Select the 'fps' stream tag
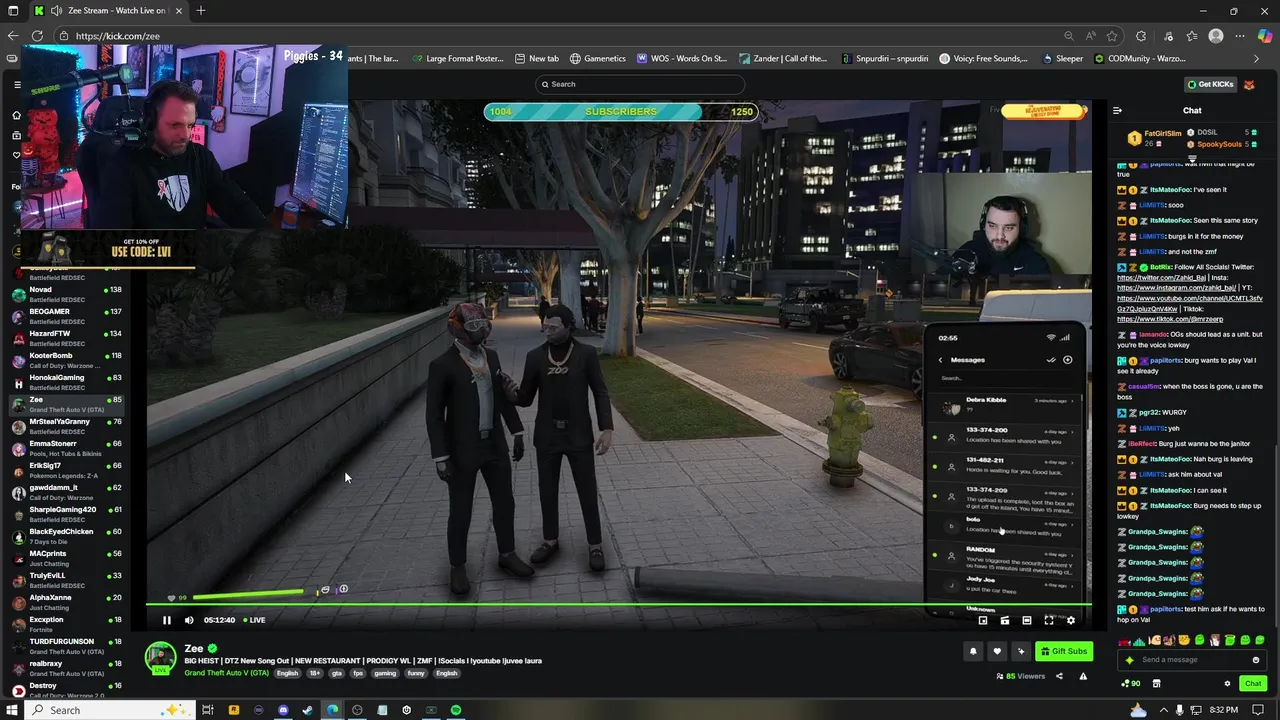Screen dimensions: 1280x720 358,673
